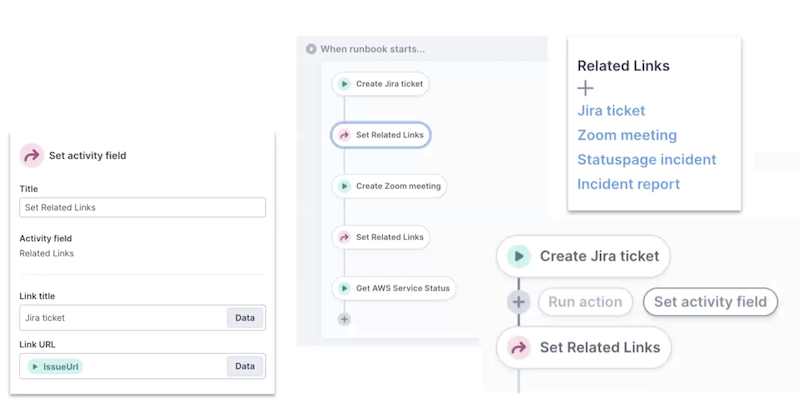Click the plus icon under Related Links heading
Image resolution: width=800 pixels, height=405 pixels.
586,88
